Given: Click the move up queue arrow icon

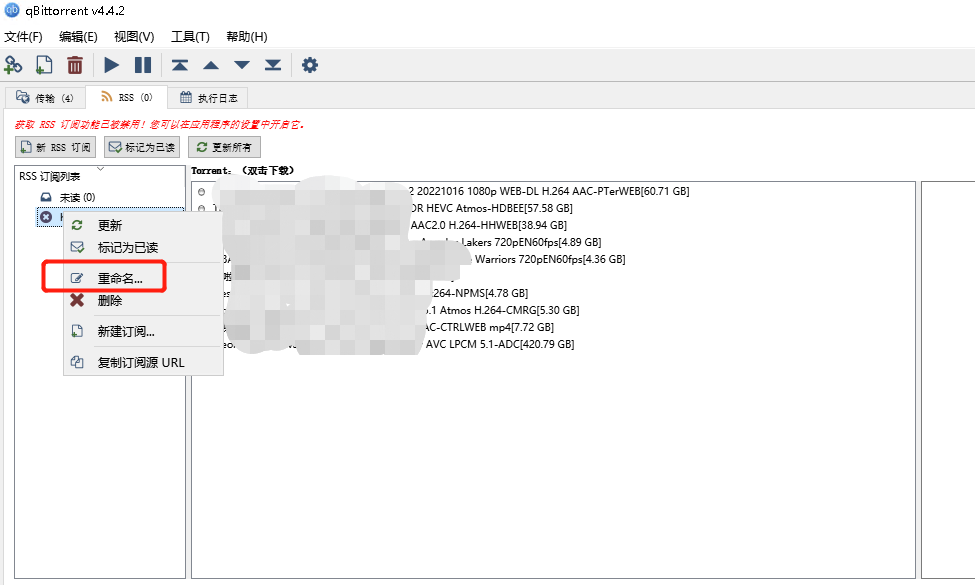Looking at the screenshot, I should coord(211,65).
